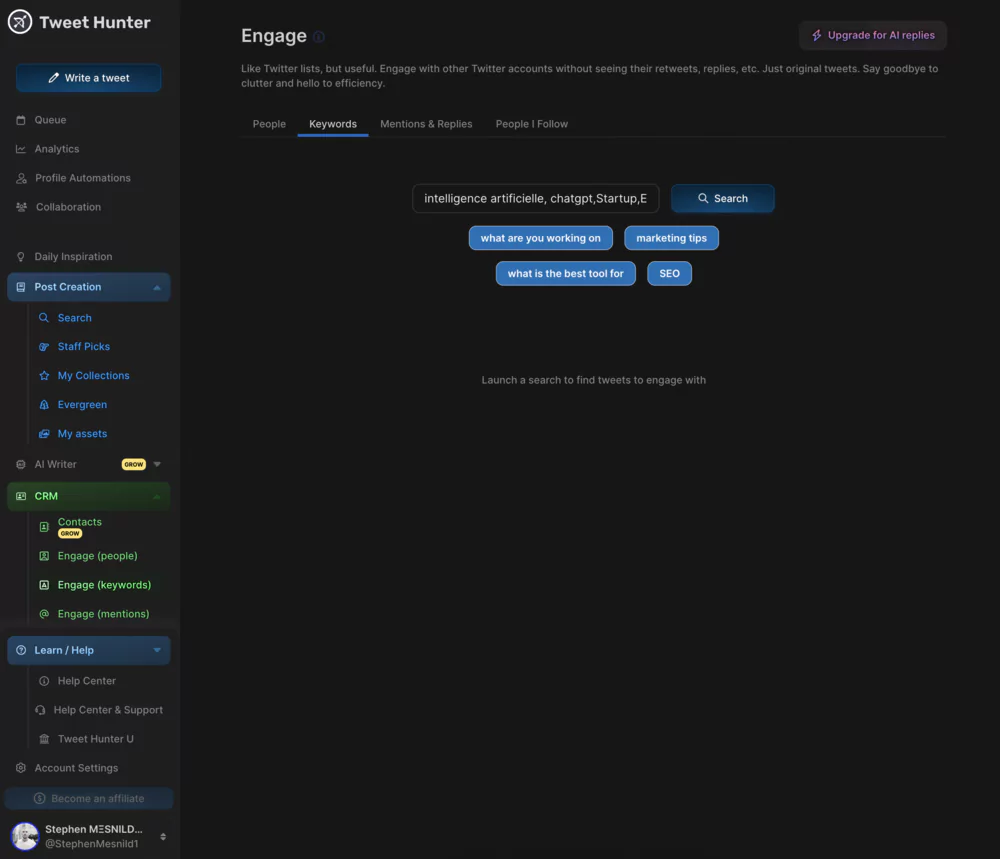Click the Daily Inspiration lightbulb icon
This screenshot has width=1000, height=859.
(x=20, y=256)
